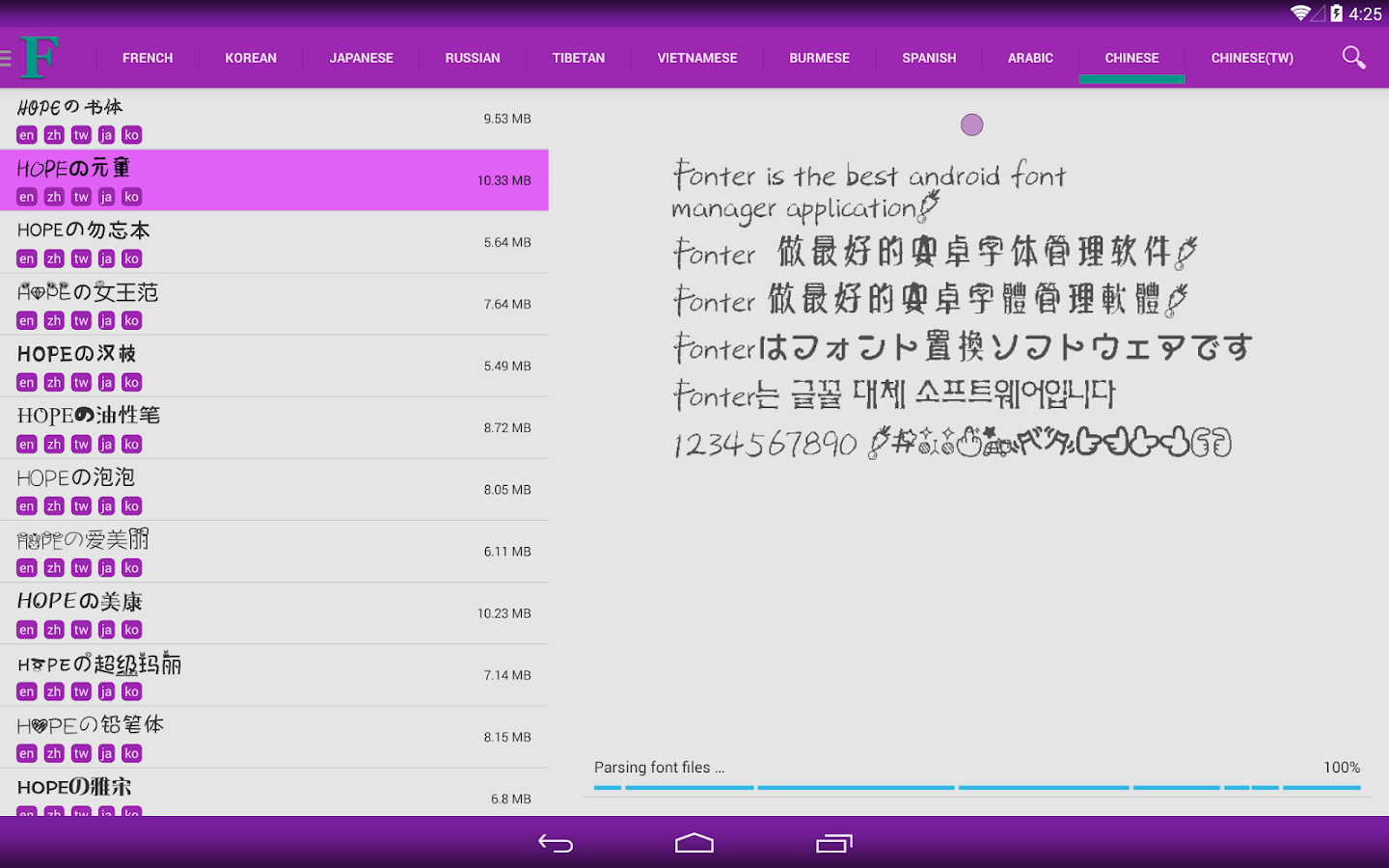Screen dimensions: 1389x868
Task: Pick the 8.72 MB HOPE font
Action: tap(274, 427)
